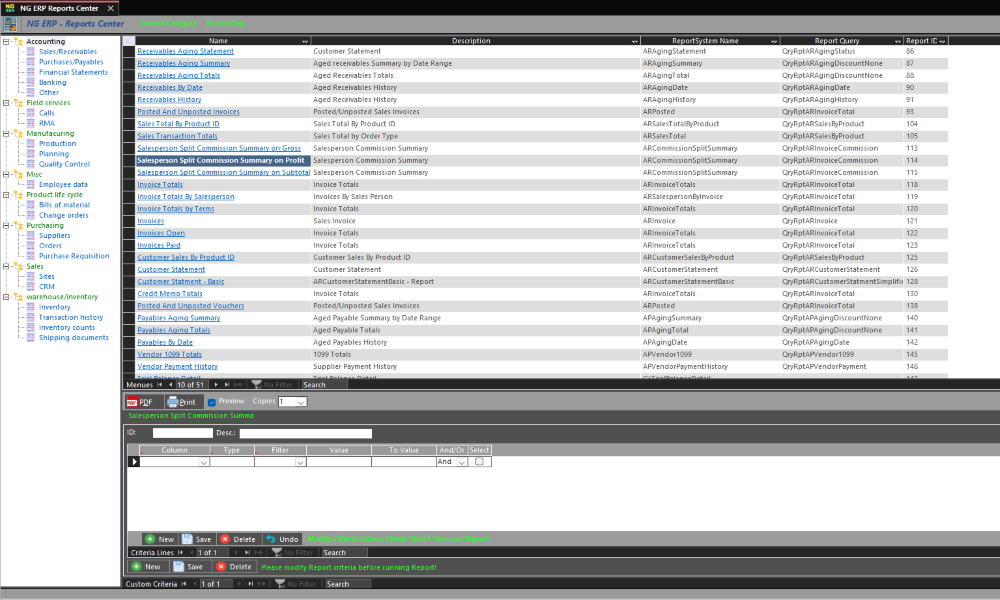Click the Reports Center icon in header
The image size is (1000, 600).
coord(9,23)
